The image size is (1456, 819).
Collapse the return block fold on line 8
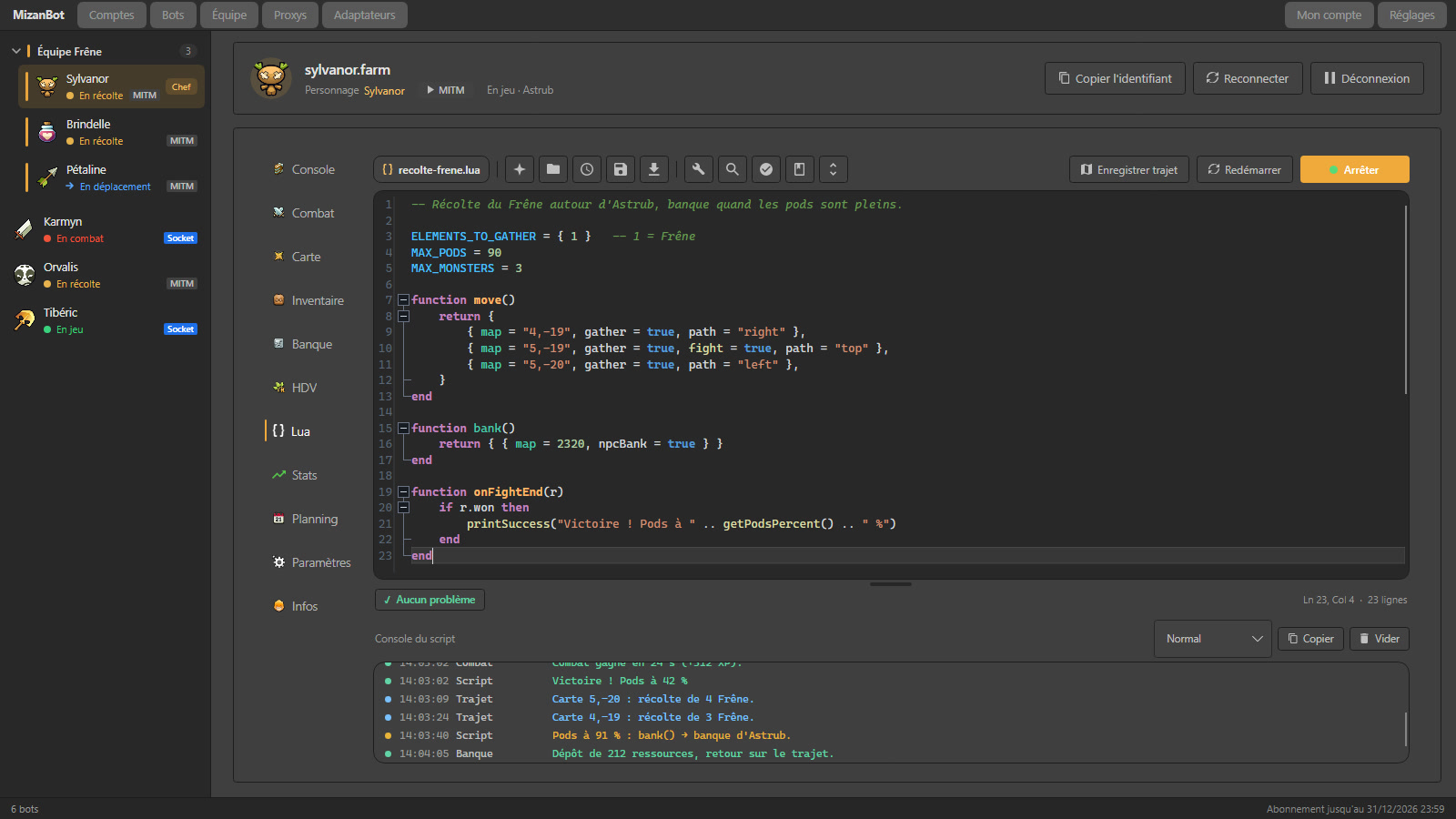coord(403,317)
